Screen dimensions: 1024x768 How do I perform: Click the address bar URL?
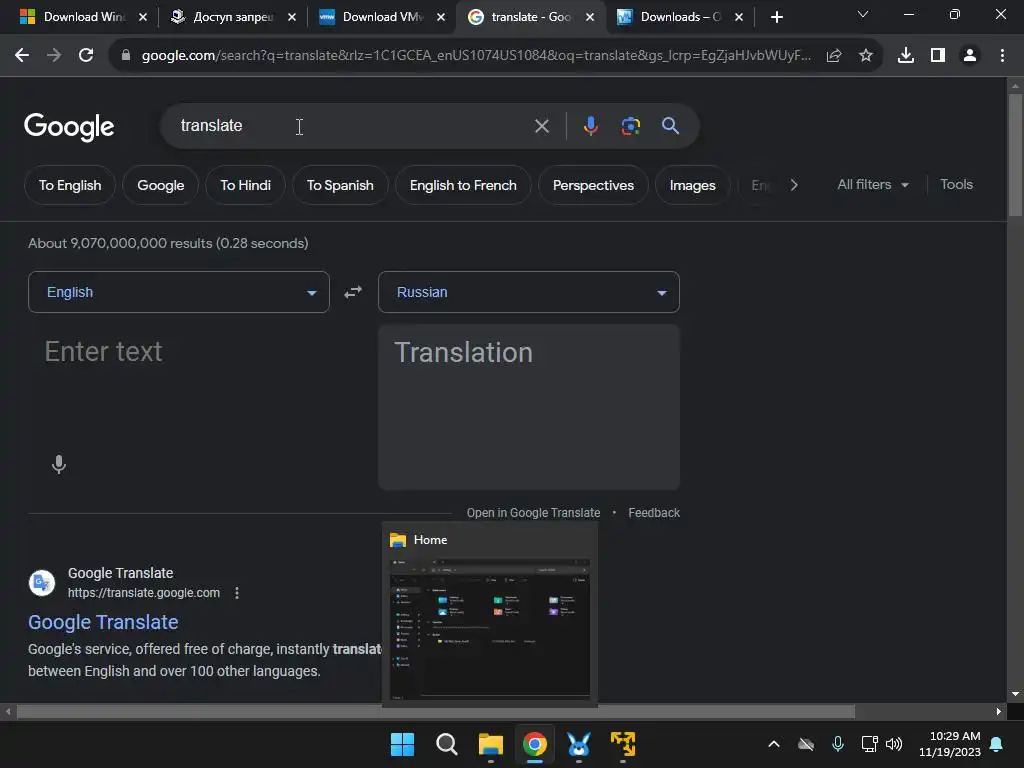click(476, 56)
